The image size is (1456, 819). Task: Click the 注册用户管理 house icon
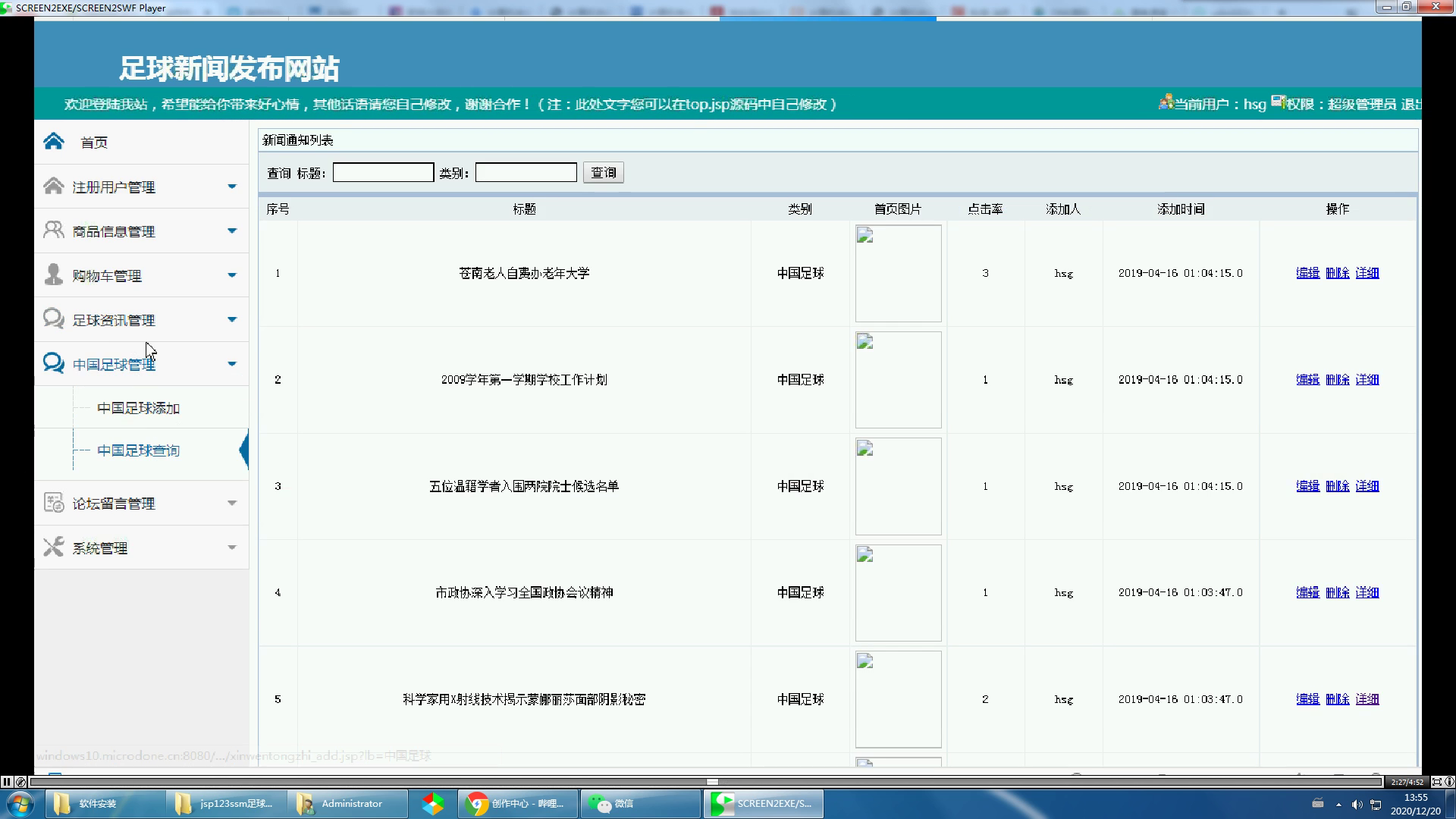(x=53, y=186)
